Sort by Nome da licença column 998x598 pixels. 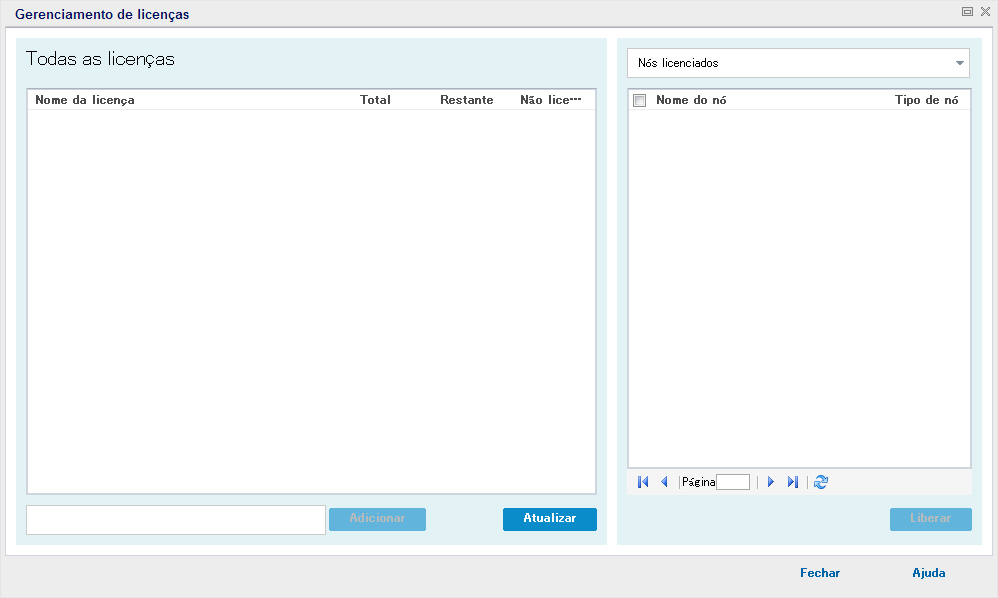tap(85, 100)
